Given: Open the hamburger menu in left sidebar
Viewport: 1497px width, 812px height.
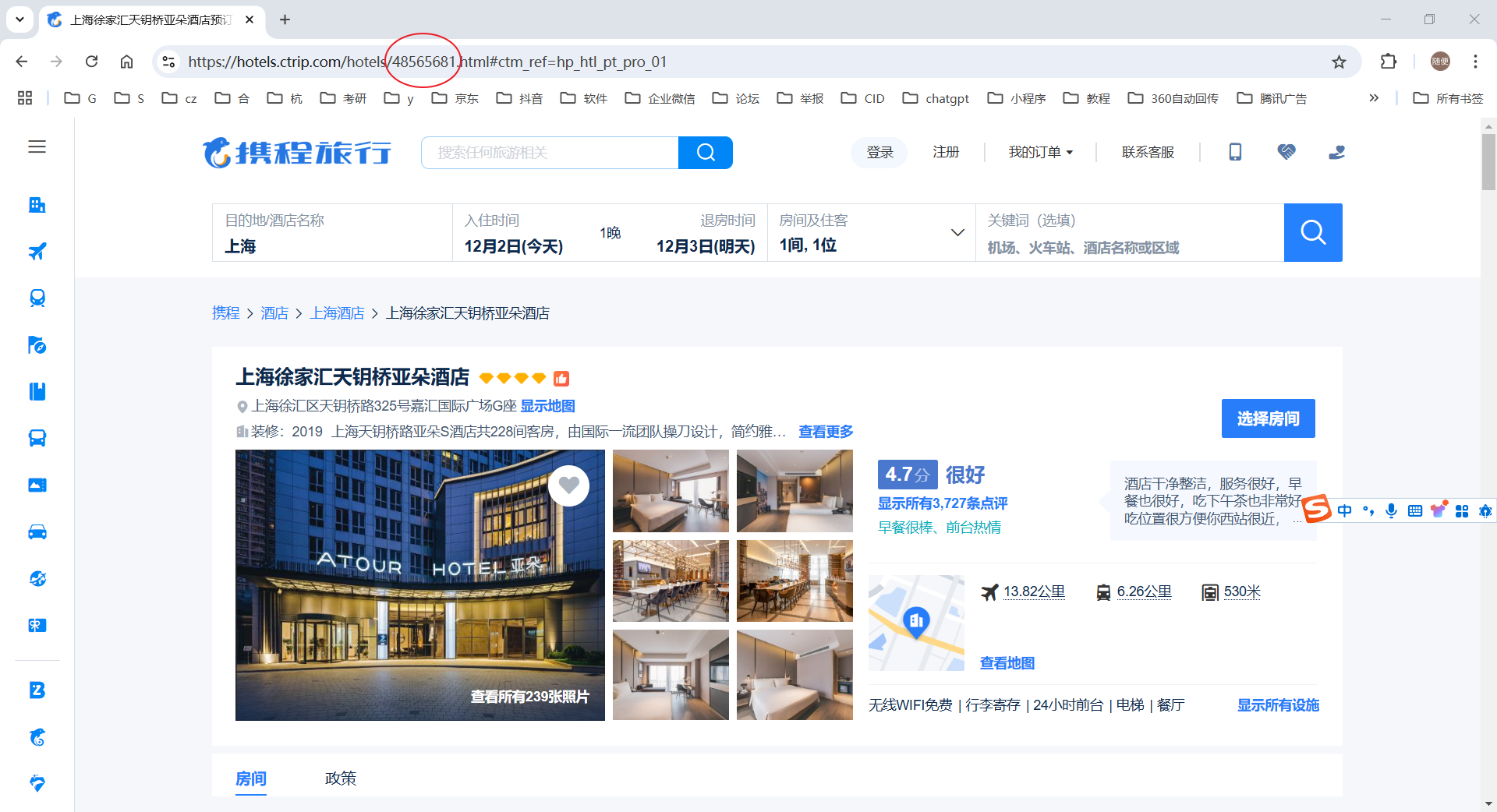Looking at the screenshot, I should pyautogui.click(x=37, y=147).
